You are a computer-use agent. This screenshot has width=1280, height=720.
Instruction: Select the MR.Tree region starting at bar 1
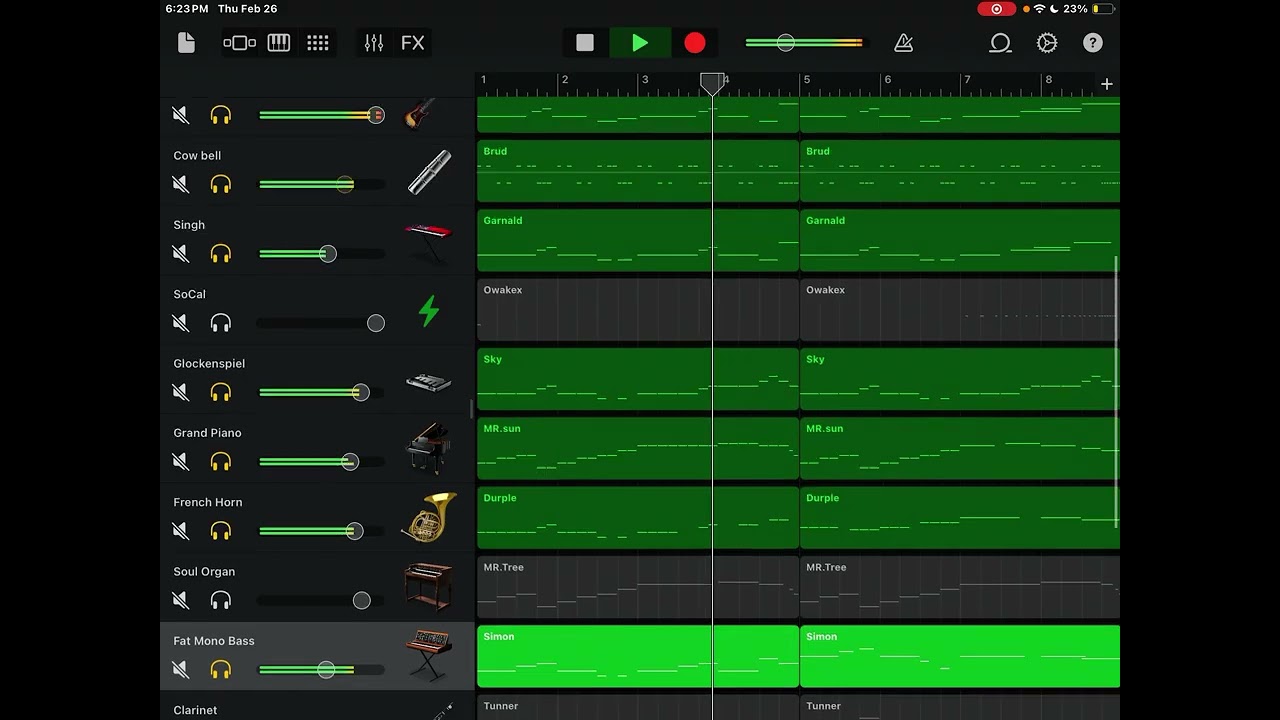638,587
